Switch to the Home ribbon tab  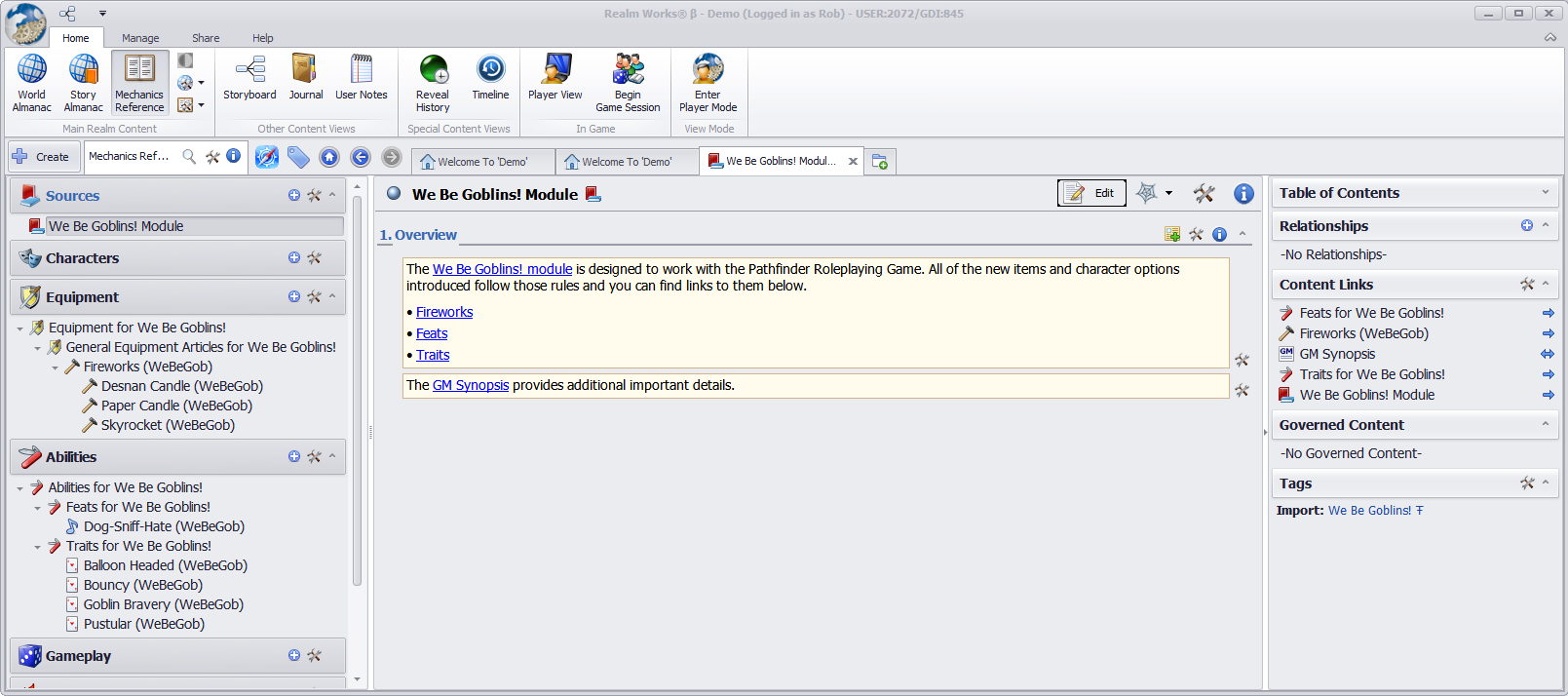[75, 38]
